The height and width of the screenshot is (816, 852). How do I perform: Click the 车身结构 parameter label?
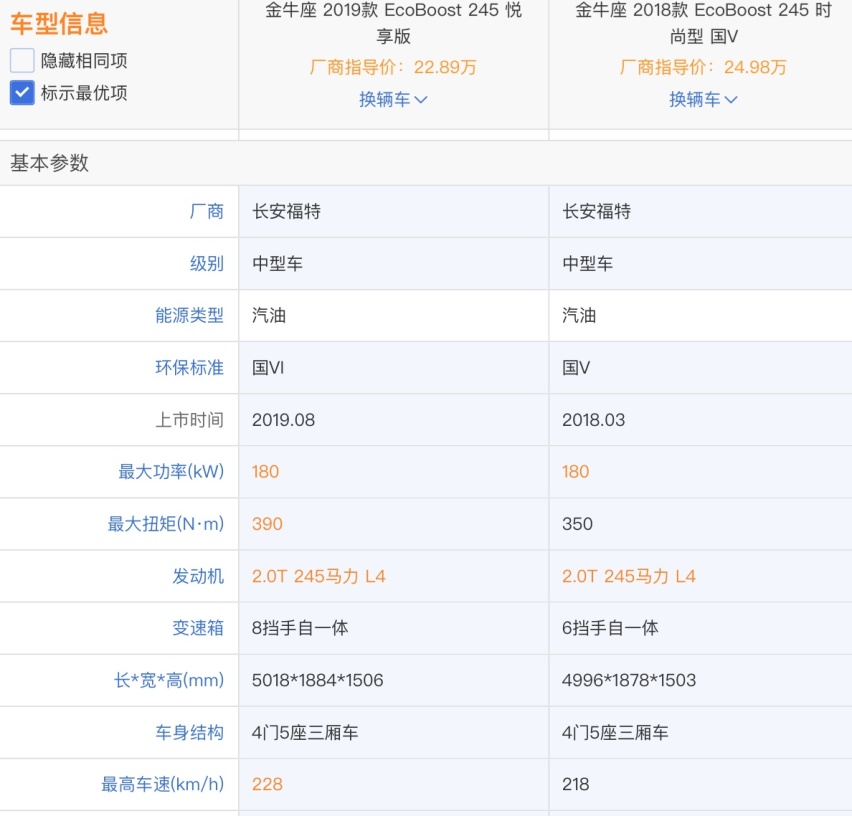(x=189, y=732)
